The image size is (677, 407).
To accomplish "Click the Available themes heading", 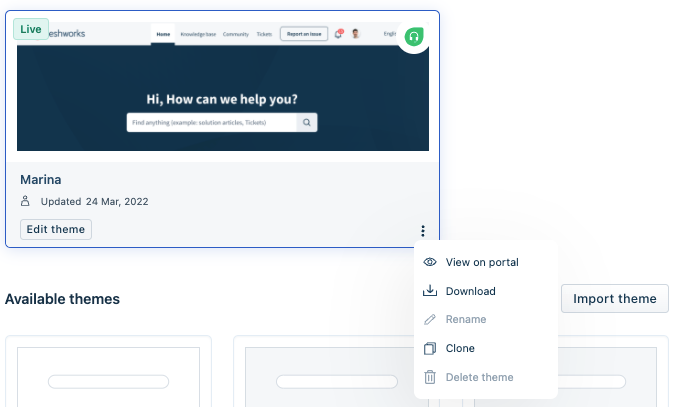I will tap(62, 299).
